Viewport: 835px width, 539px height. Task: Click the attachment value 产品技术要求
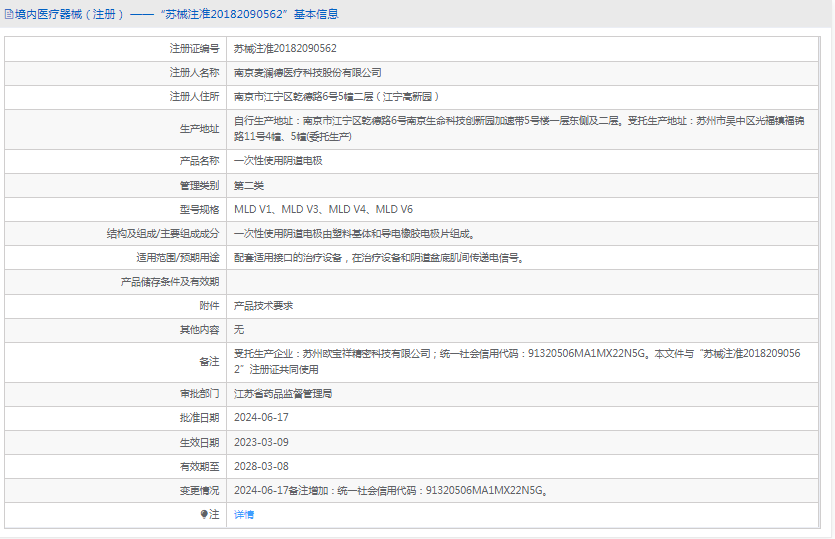[264, 306]
